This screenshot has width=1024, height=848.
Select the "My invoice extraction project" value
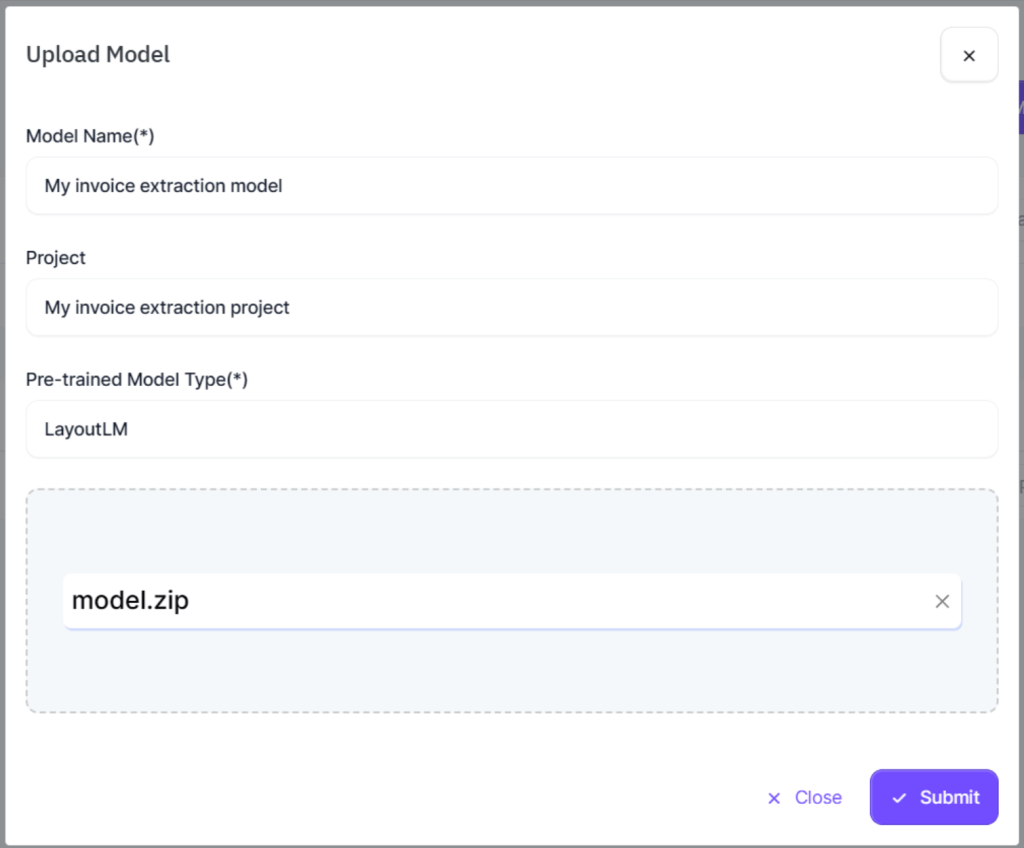pos(167,308)
